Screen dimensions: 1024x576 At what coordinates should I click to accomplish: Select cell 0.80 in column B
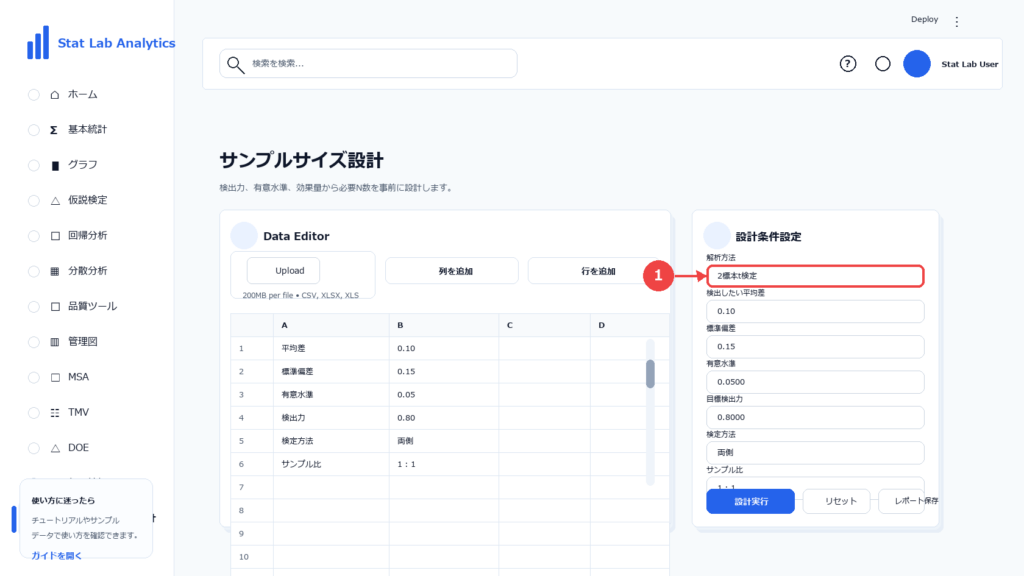tap(444, 418)
